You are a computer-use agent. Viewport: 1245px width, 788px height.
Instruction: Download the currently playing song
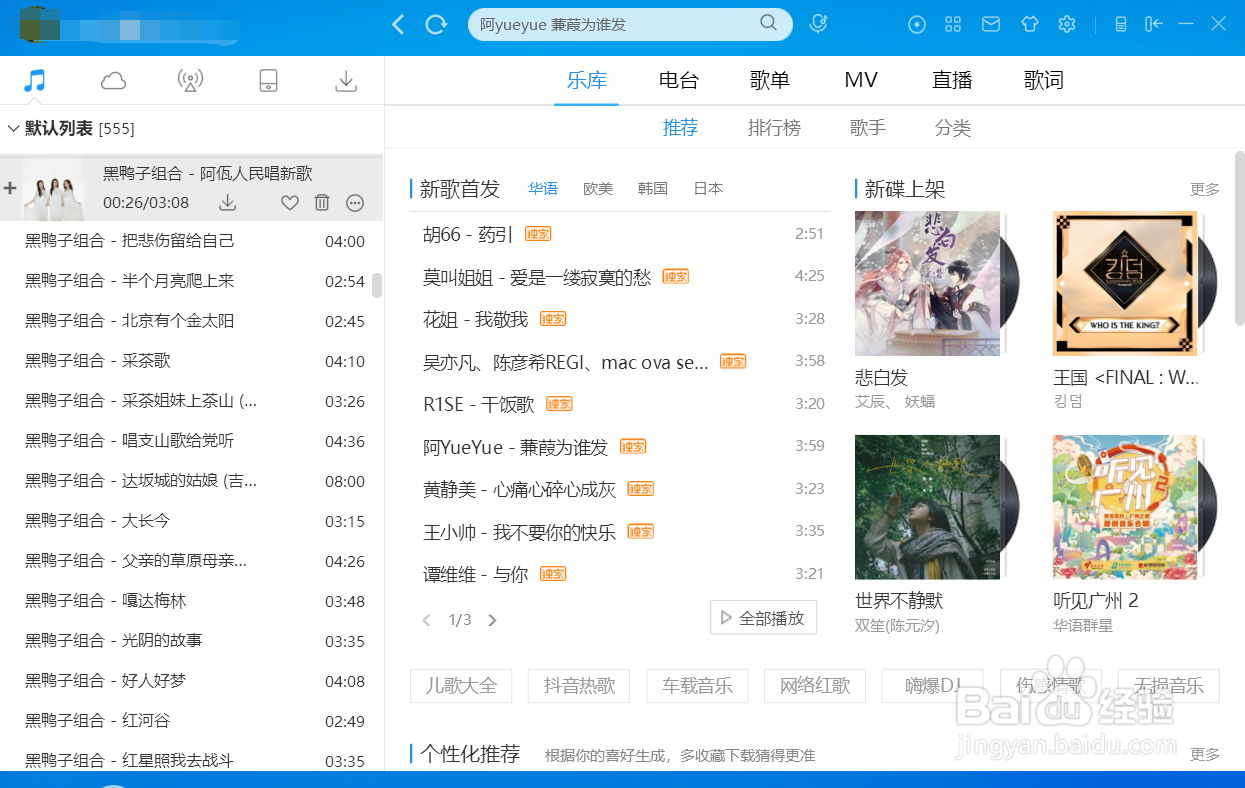click(228, 203)
